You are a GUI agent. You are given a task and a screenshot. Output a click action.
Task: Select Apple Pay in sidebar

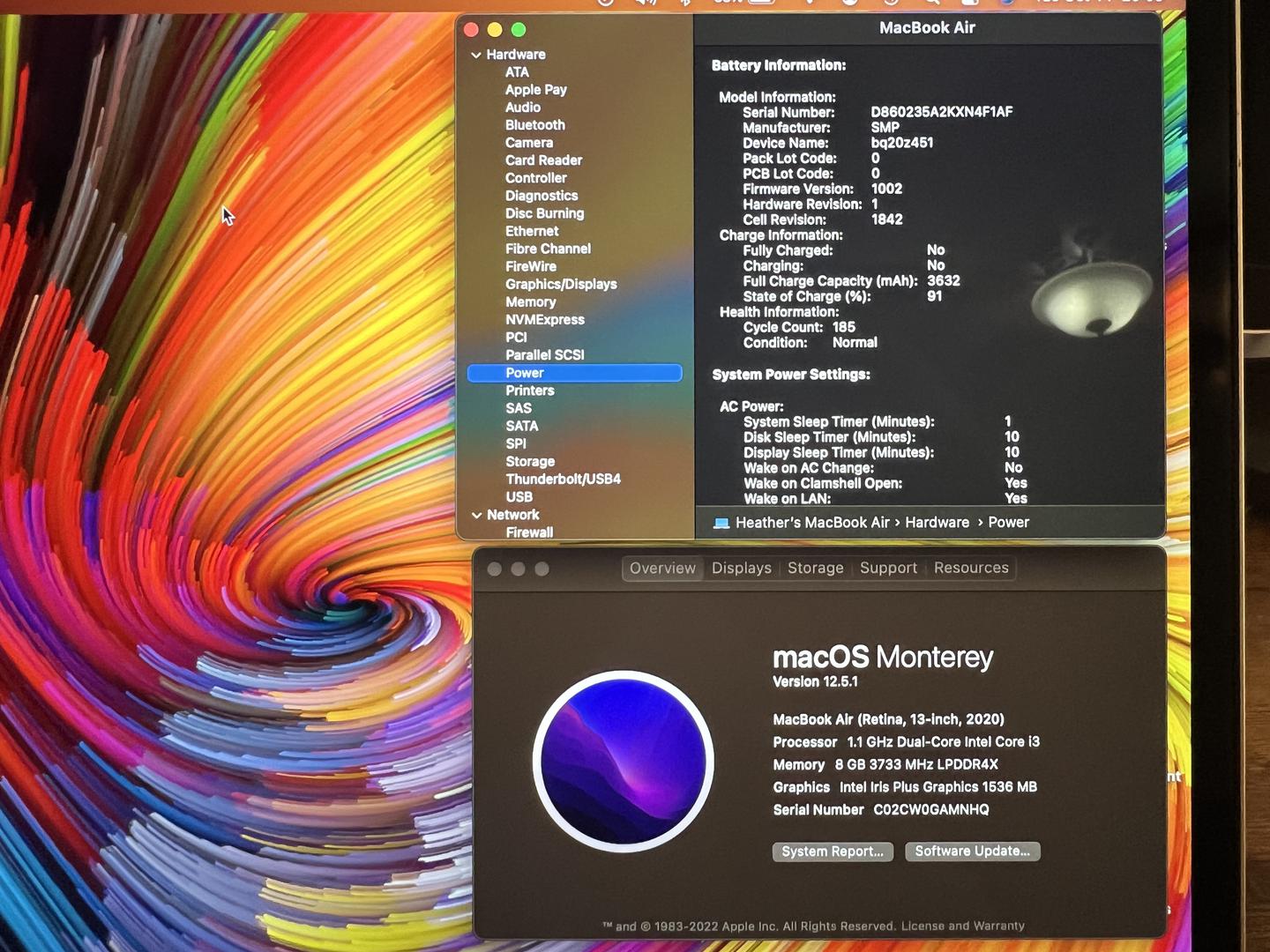tap(535, 90)
